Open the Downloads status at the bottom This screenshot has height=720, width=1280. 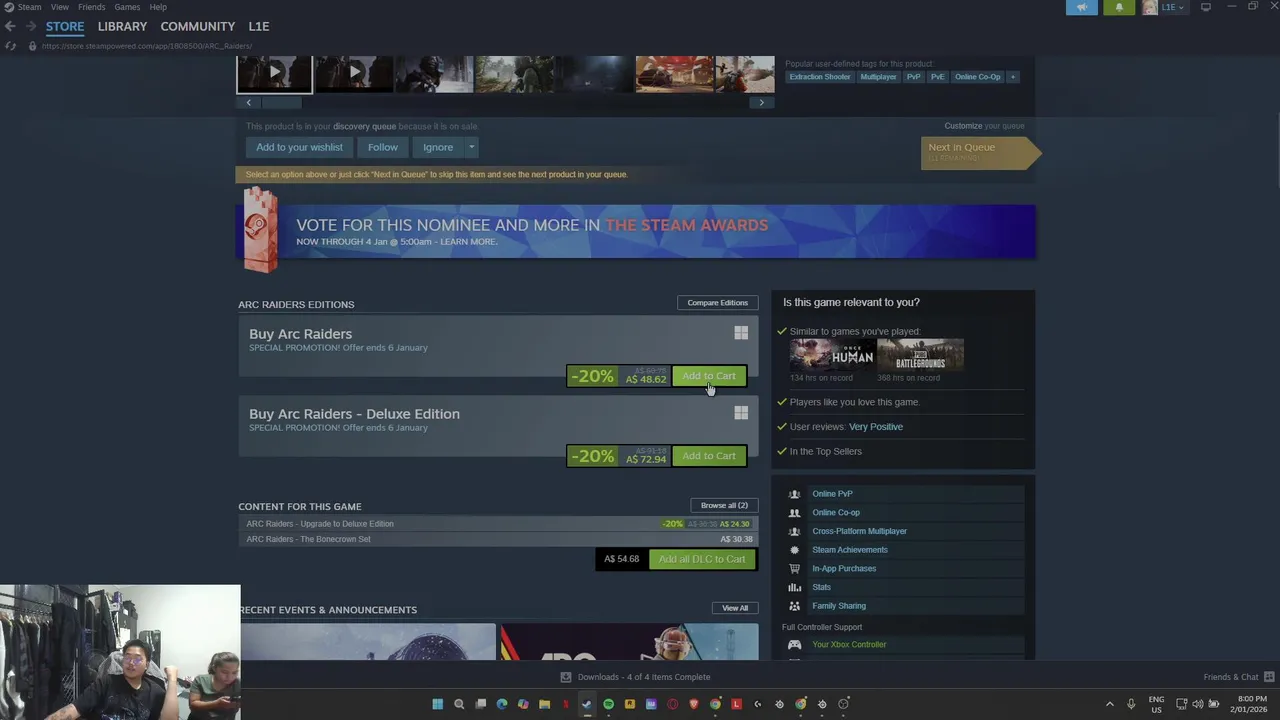coord(635,677)
